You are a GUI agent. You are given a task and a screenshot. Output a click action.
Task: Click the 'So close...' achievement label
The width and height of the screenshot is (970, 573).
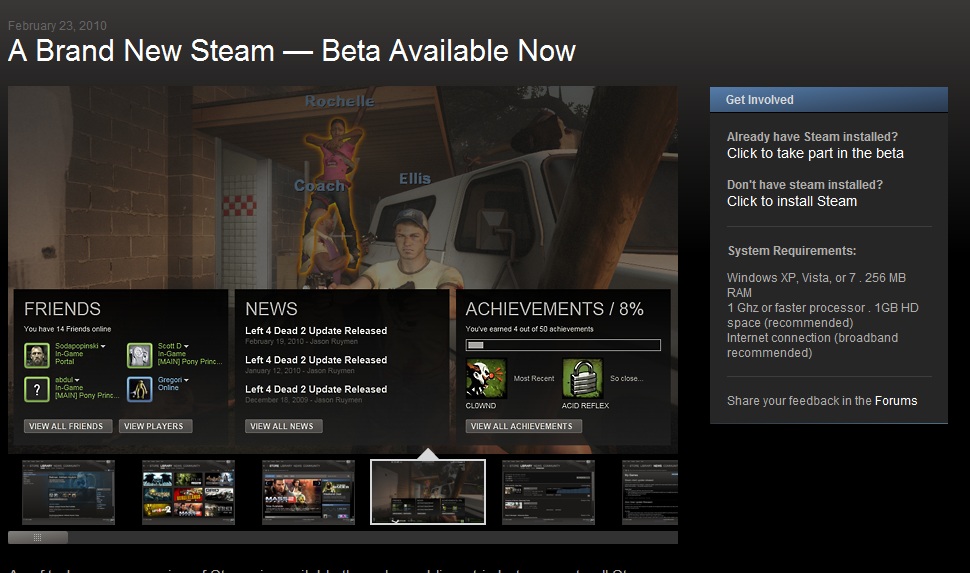627,378
